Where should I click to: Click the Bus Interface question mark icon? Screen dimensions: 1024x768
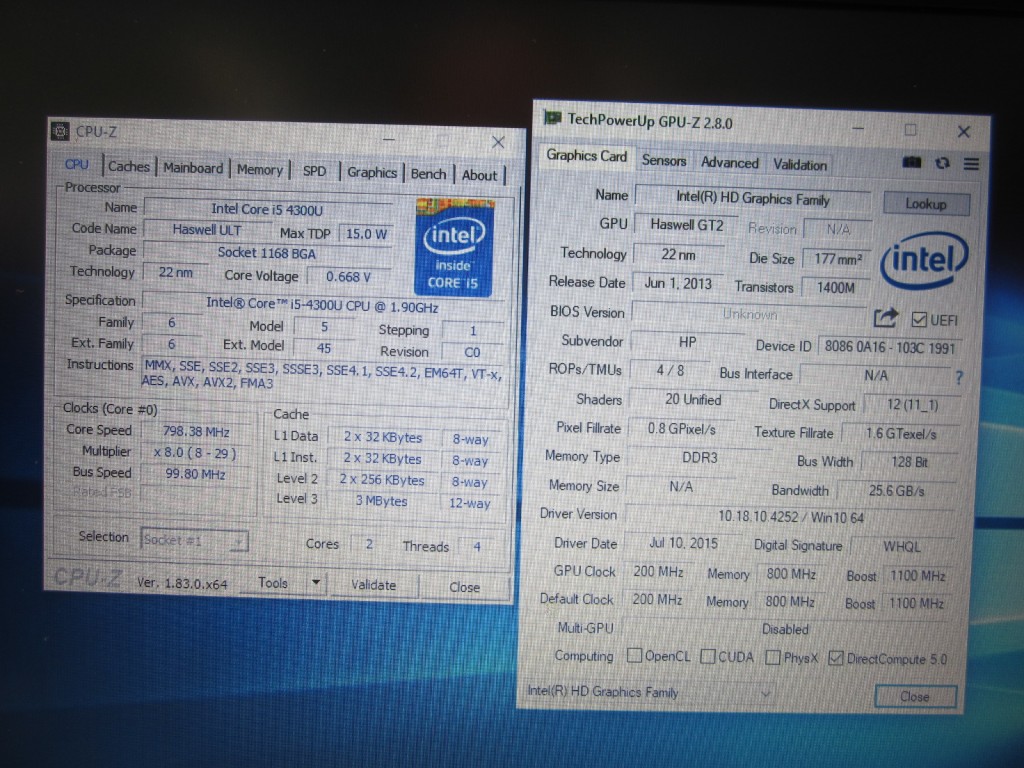pos(959,377)
